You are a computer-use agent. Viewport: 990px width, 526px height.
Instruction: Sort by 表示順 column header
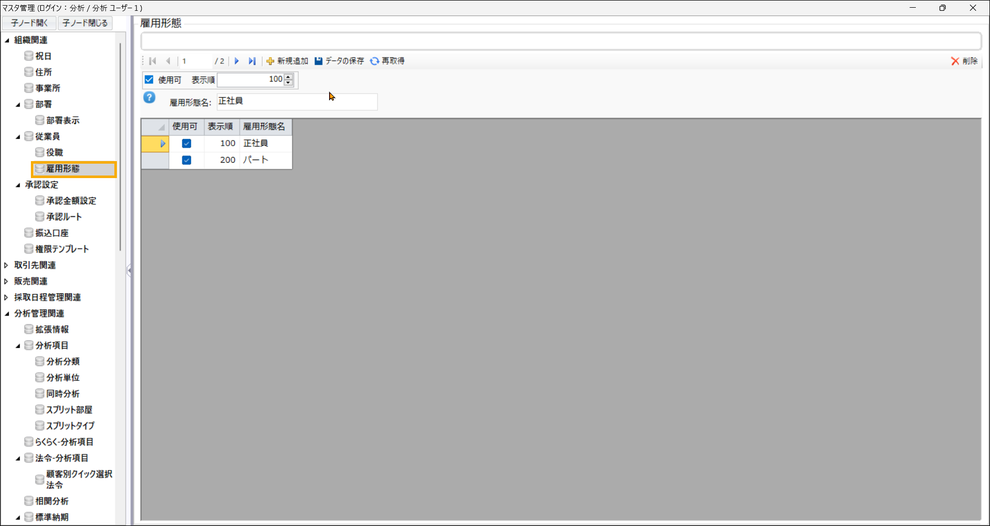(222, 127)
